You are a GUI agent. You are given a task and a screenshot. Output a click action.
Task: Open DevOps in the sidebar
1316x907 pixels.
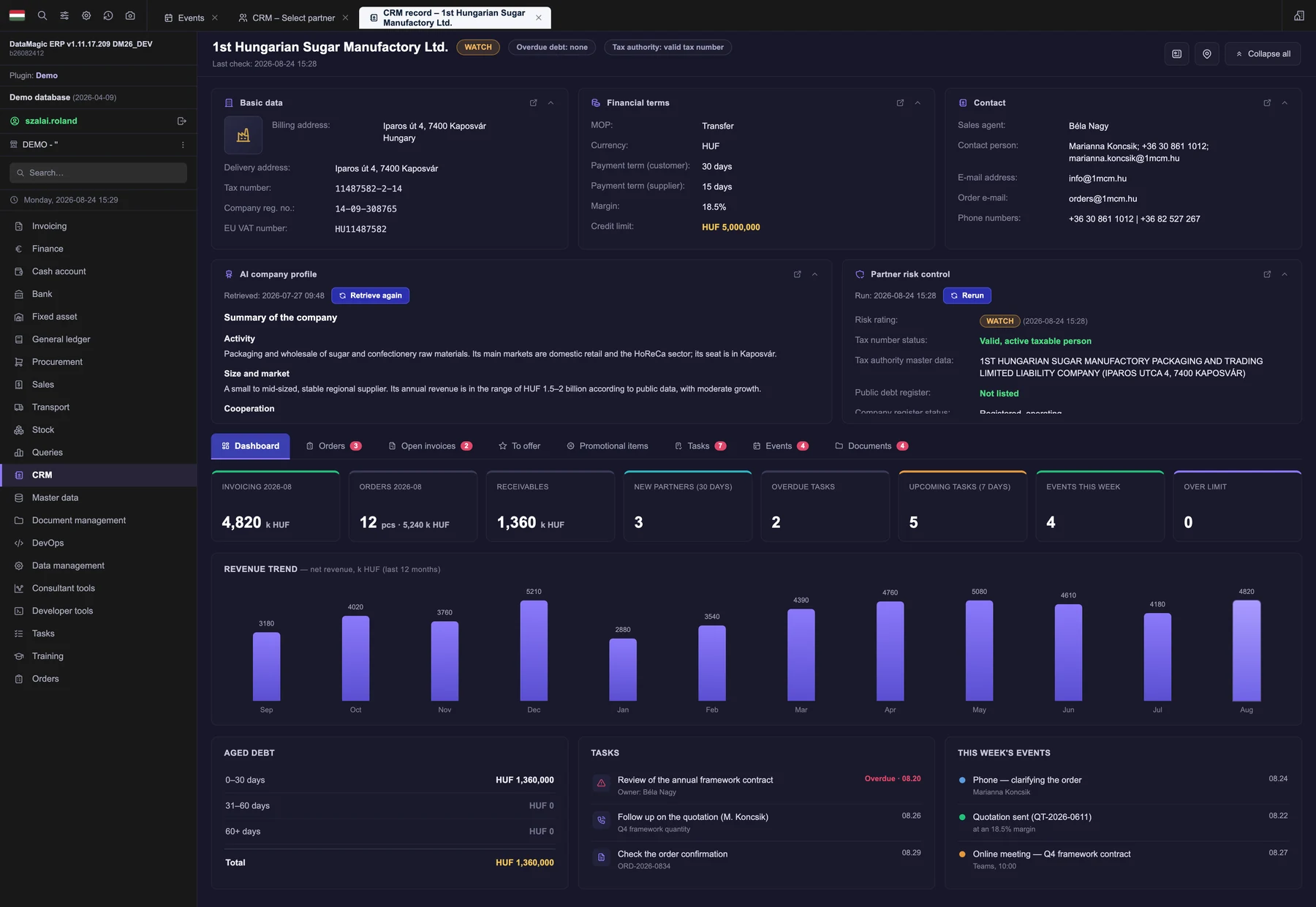coord(99,543)
